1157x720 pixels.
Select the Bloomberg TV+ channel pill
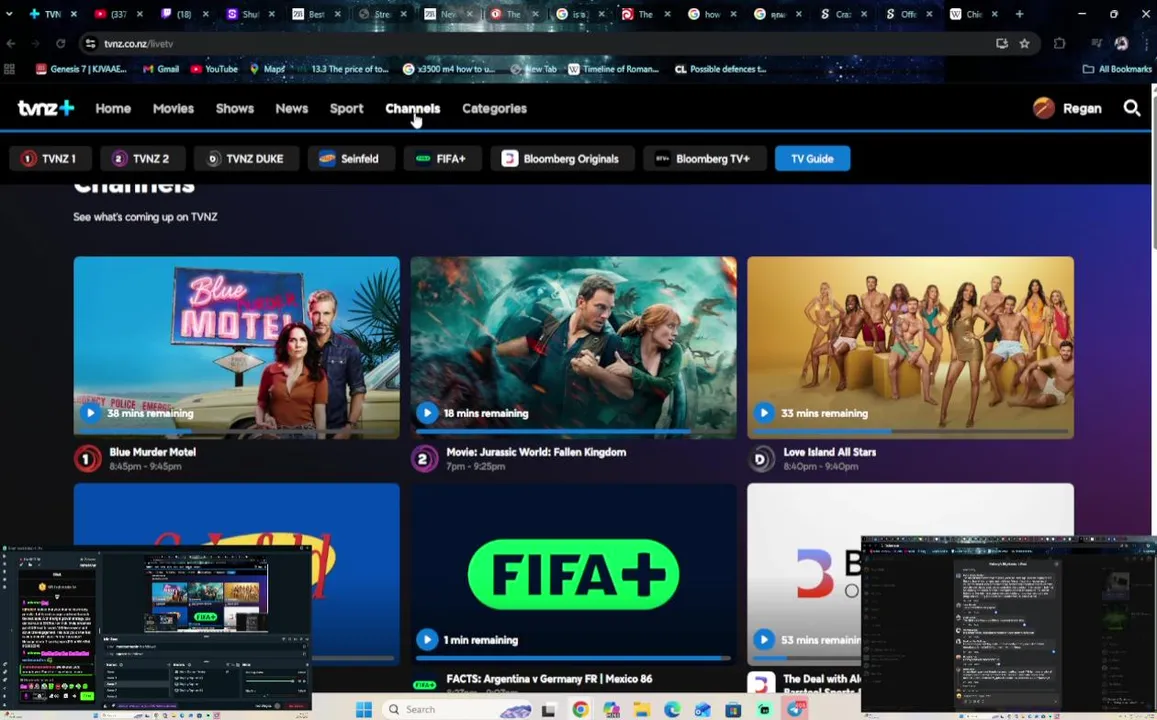pyautogui.click(x=705, y=159)
